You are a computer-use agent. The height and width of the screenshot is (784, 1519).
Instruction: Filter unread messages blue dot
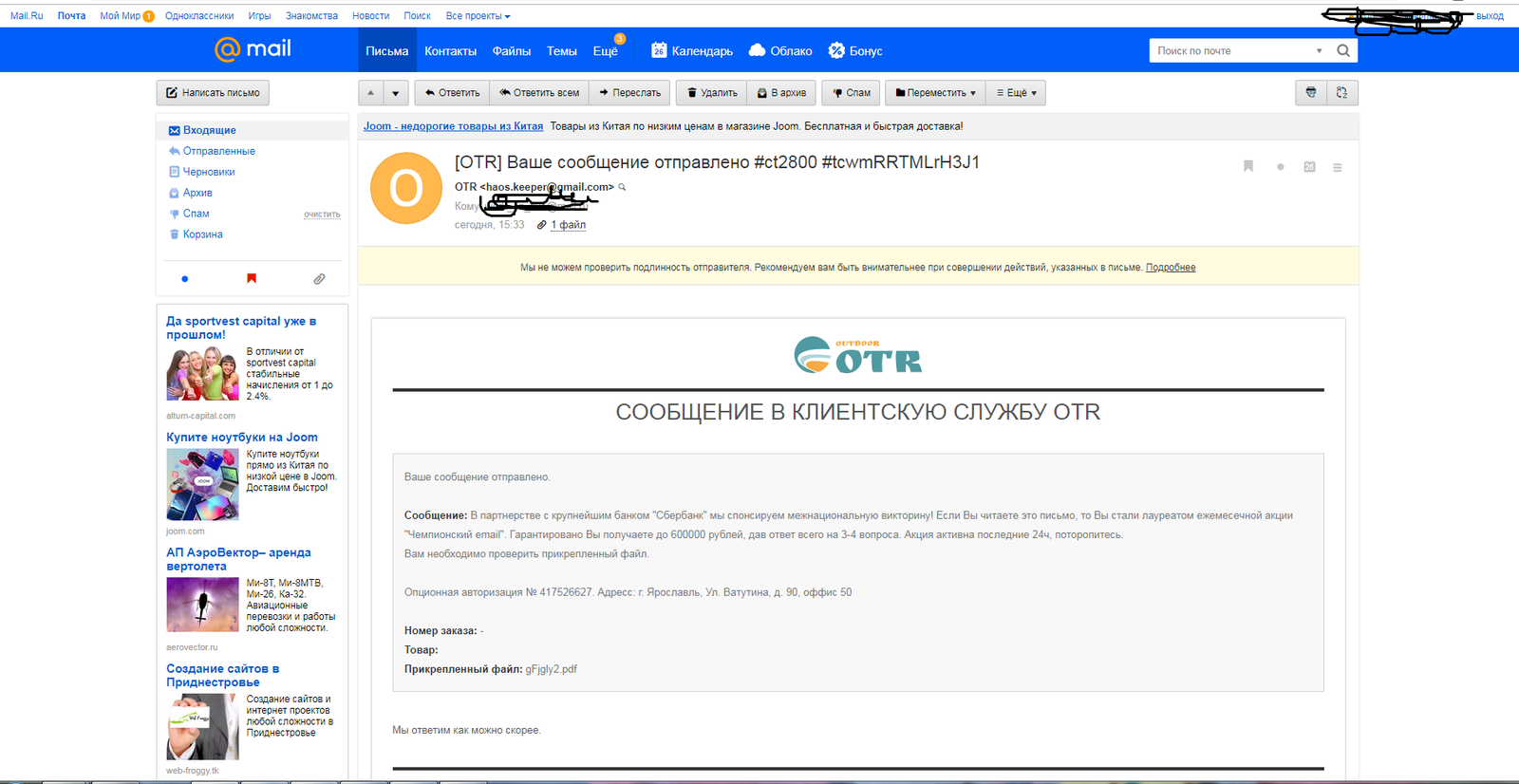(184, 279)
